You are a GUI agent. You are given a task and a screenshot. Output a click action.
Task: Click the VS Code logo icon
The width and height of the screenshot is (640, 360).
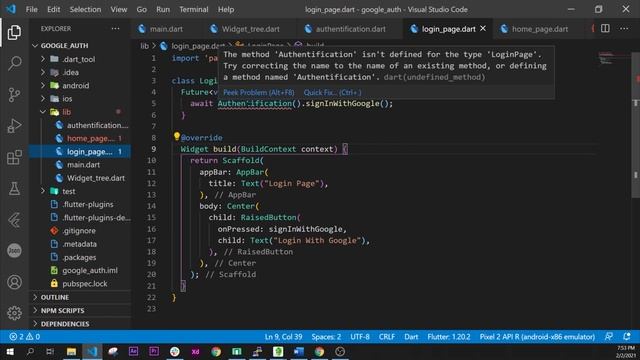(11, 9)
